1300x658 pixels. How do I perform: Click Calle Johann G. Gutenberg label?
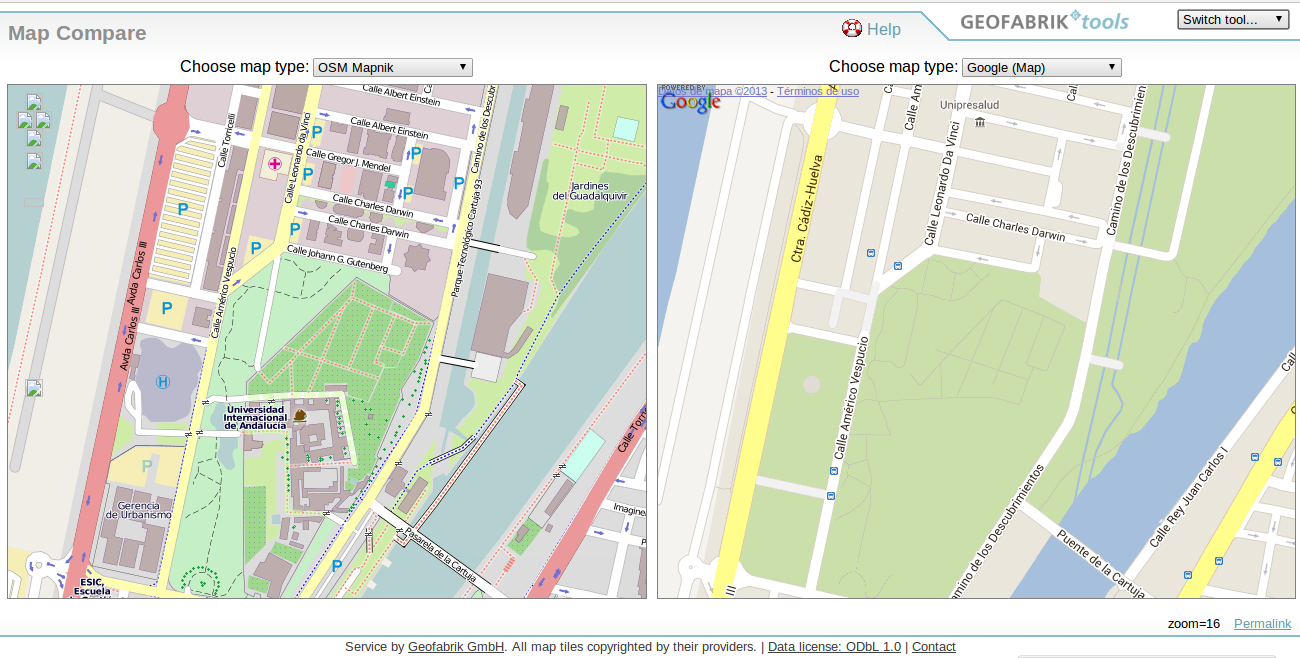[337, 259]
